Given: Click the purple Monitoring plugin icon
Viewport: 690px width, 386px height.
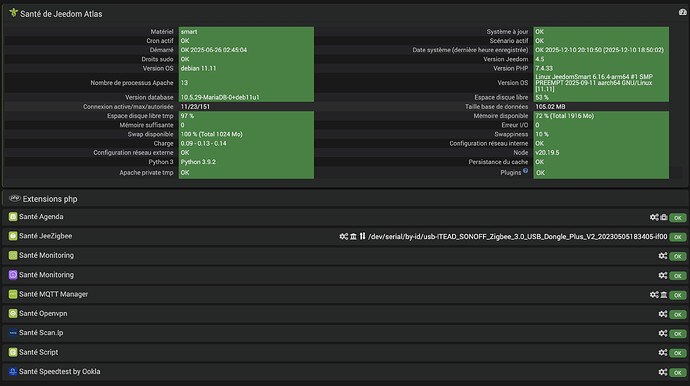Looking at the screenshot, I should [13, 275].
